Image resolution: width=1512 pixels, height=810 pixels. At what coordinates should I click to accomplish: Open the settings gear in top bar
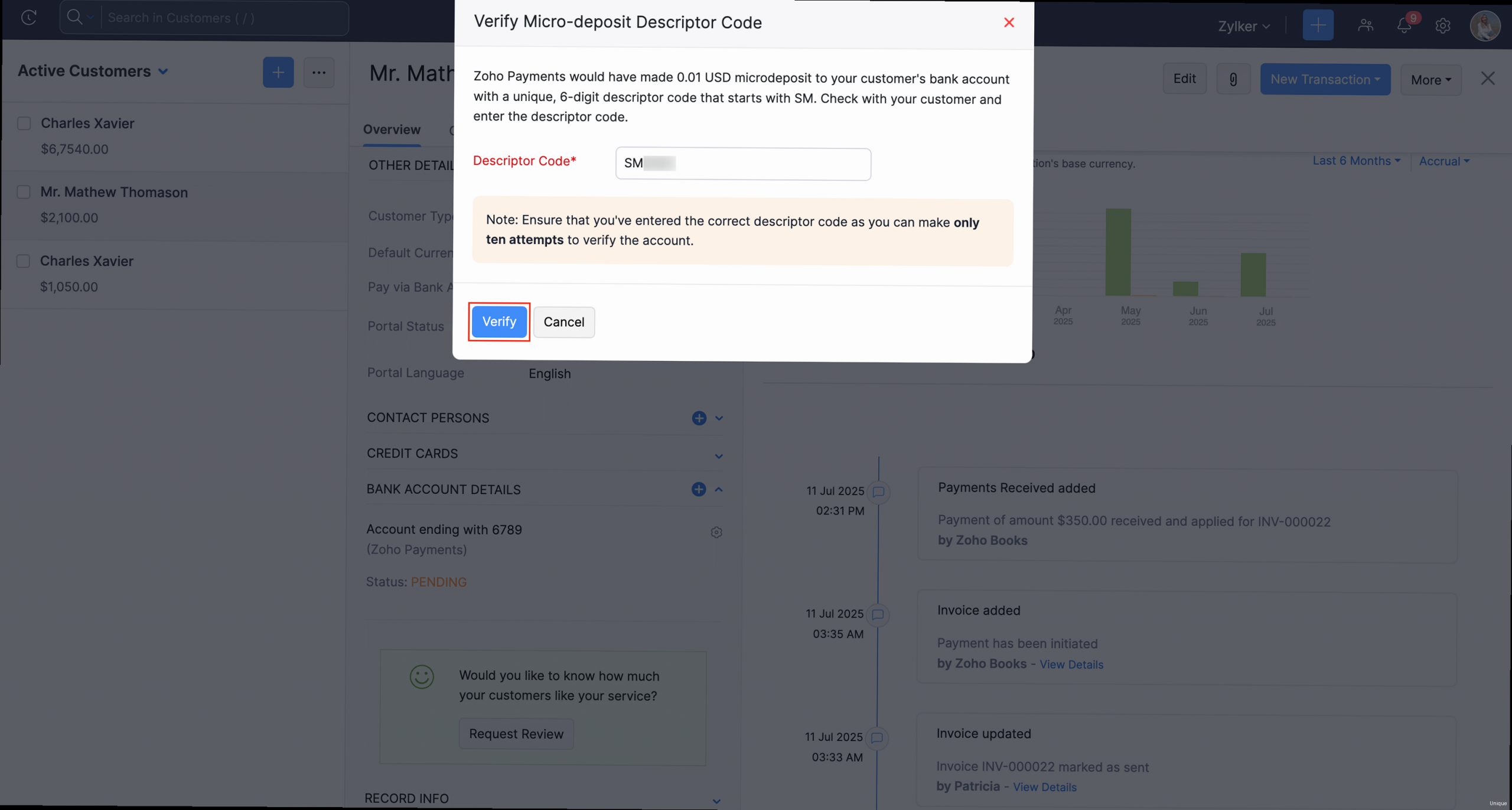pos(1442,25)
